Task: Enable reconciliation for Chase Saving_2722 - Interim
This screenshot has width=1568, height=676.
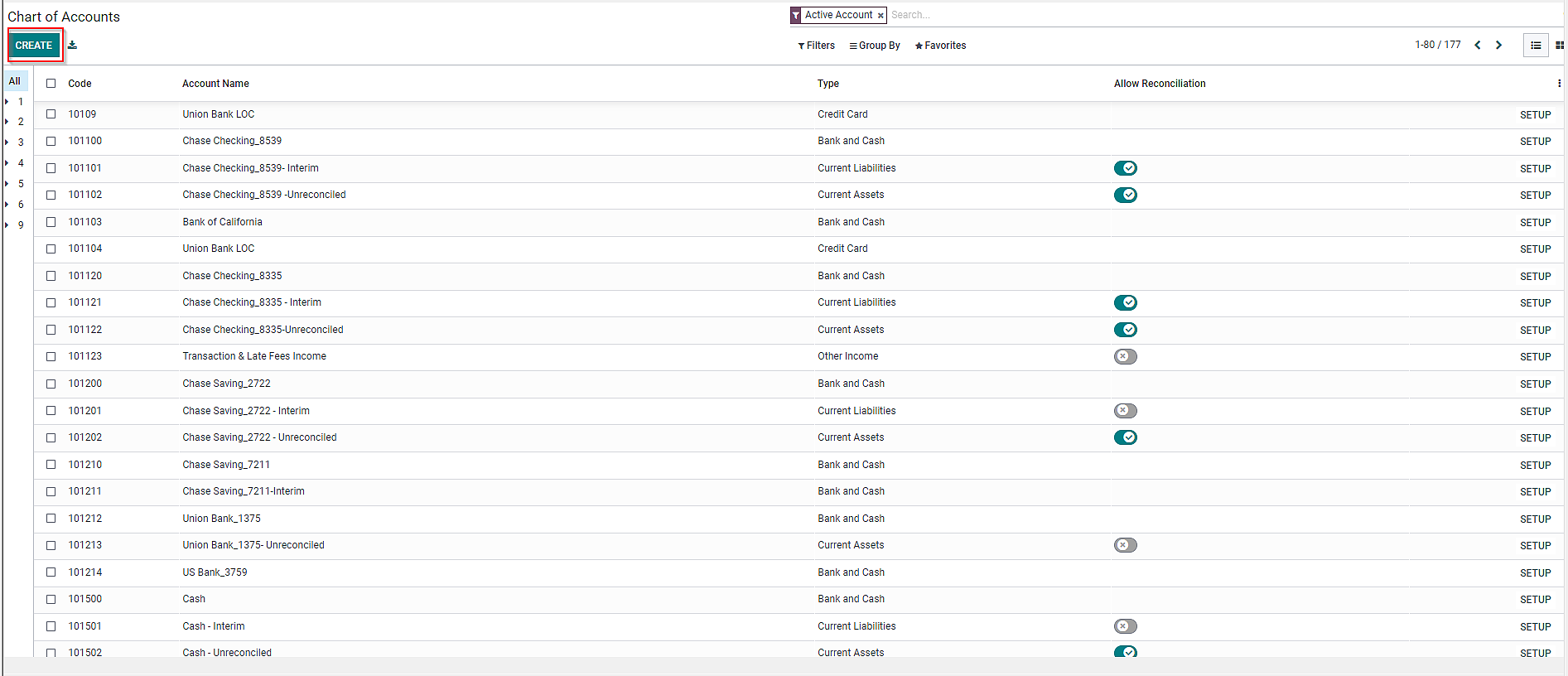Action: pos(1125,411)
